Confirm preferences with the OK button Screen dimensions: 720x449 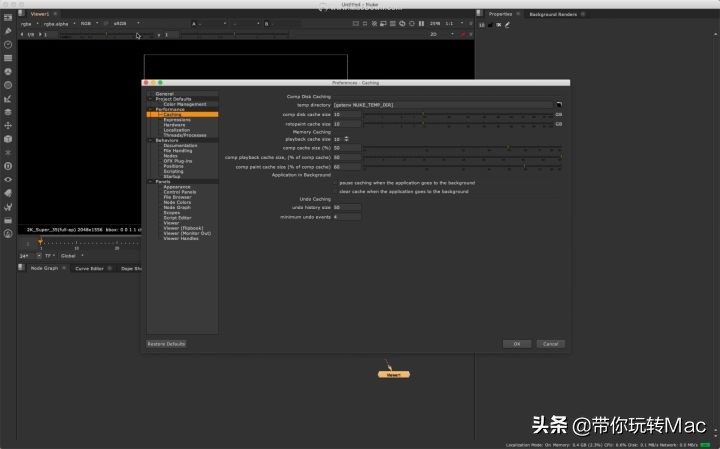(517, 344)
